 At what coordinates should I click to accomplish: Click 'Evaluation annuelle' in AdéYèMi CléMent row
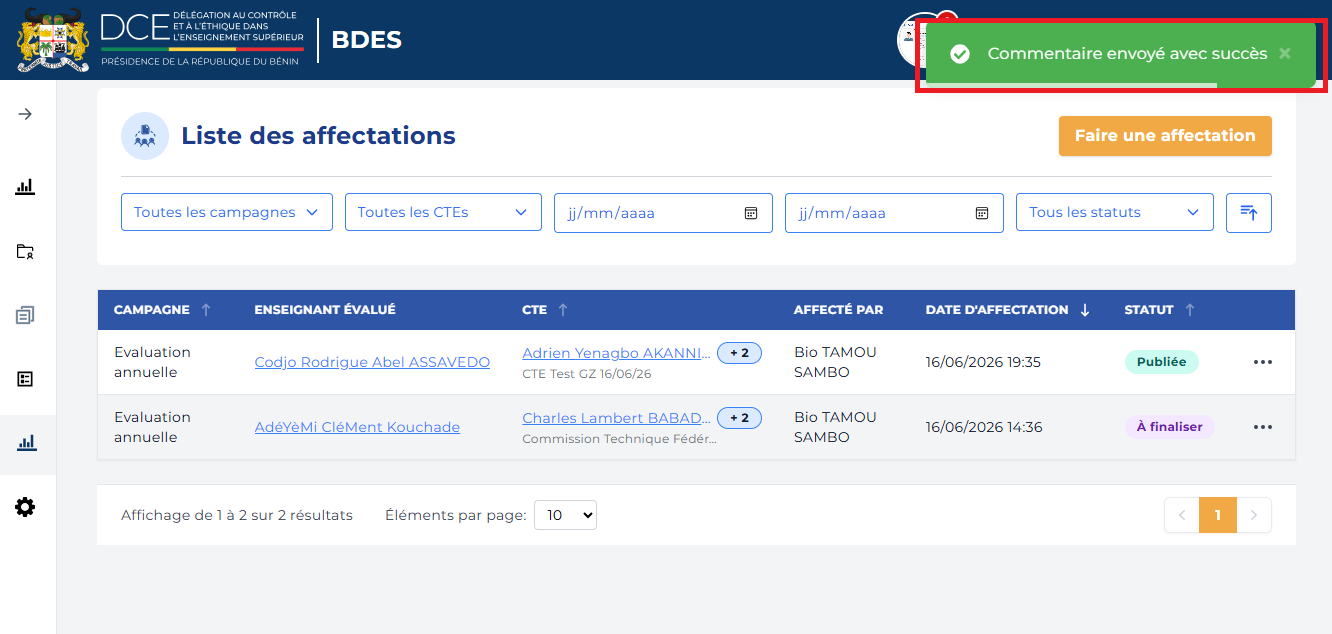[152, 427]
